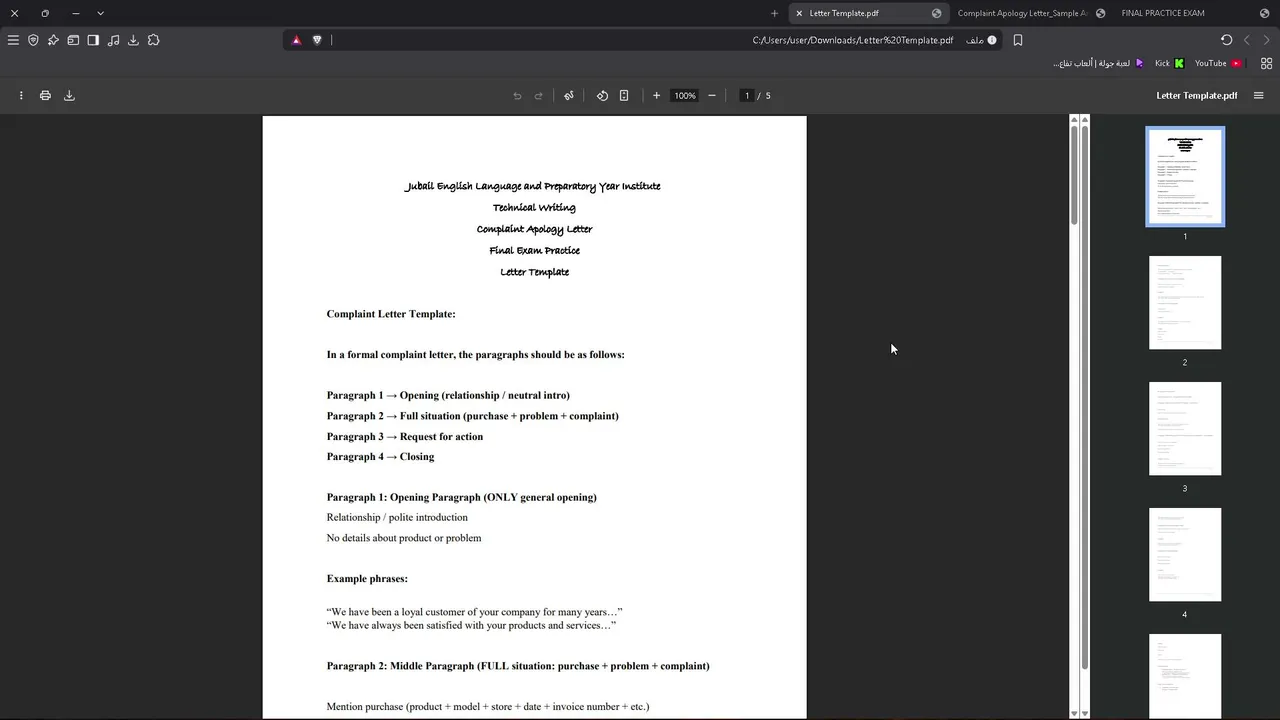Open the browser main hamburger menu
The image size is (1280, 720).
(13, 40)
